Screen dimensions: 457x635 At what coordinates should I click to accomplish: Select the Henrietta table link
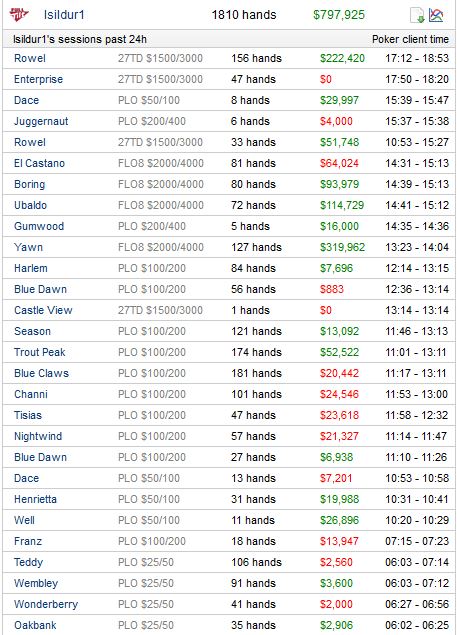[x=35, y=499]
